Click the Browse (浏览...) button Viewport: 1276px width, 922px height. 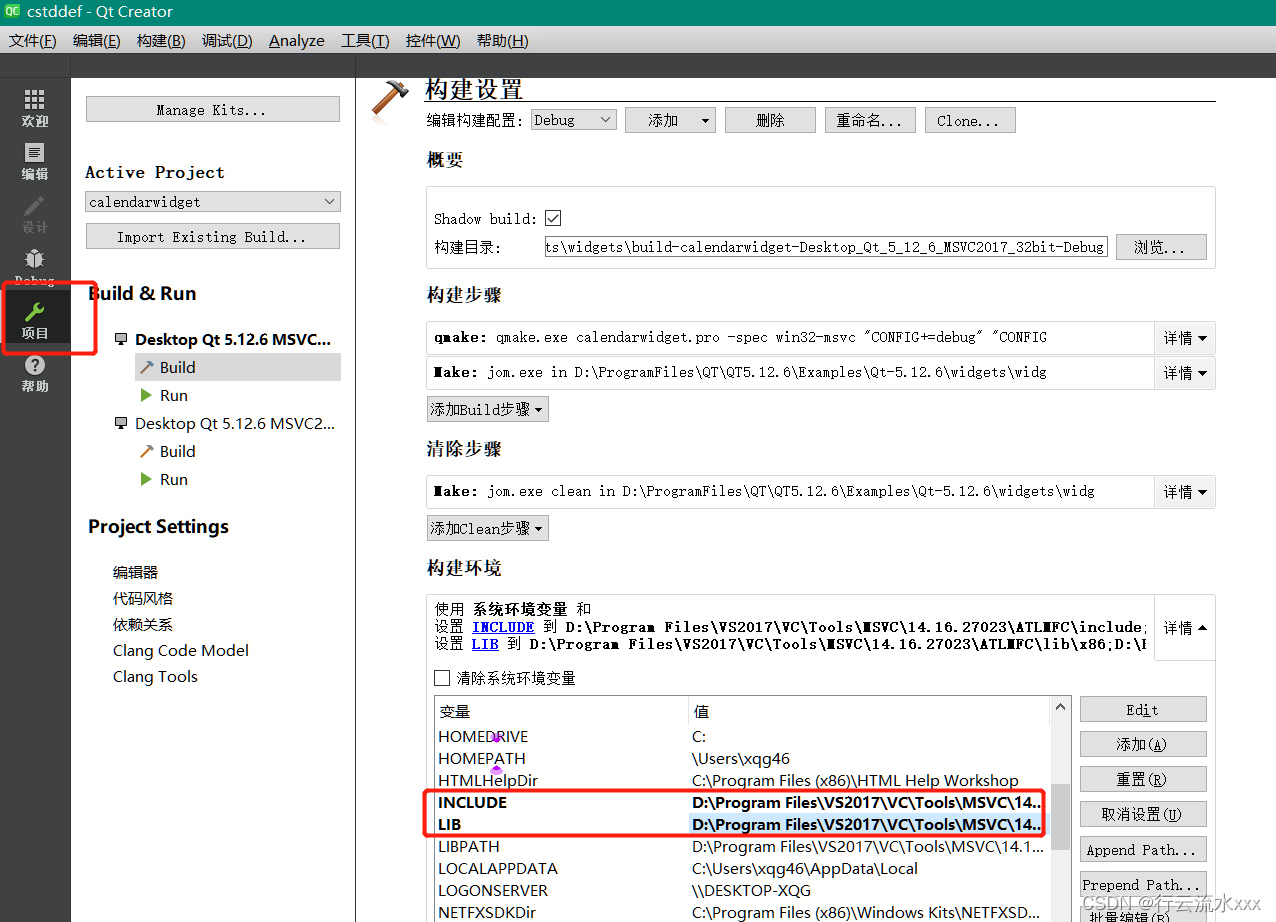[1161, 247]
